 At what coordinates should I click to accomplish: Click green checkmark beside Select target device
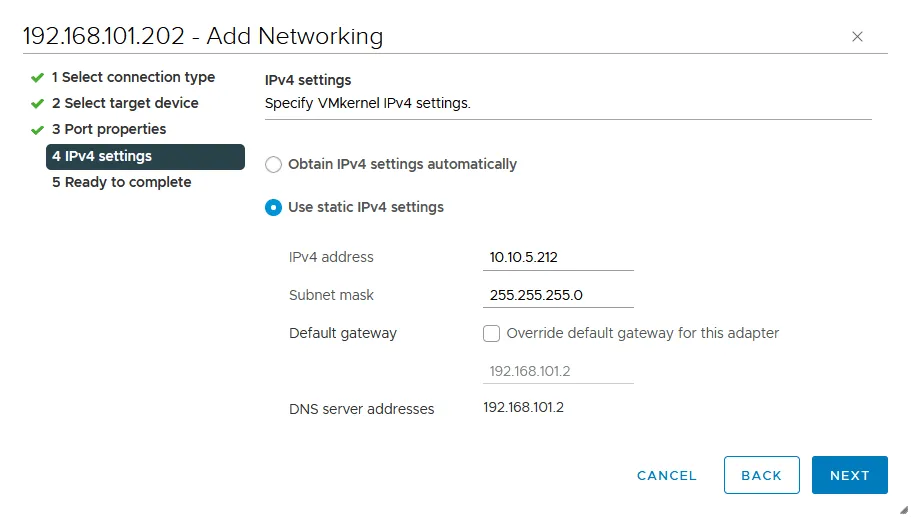(37, 103)
